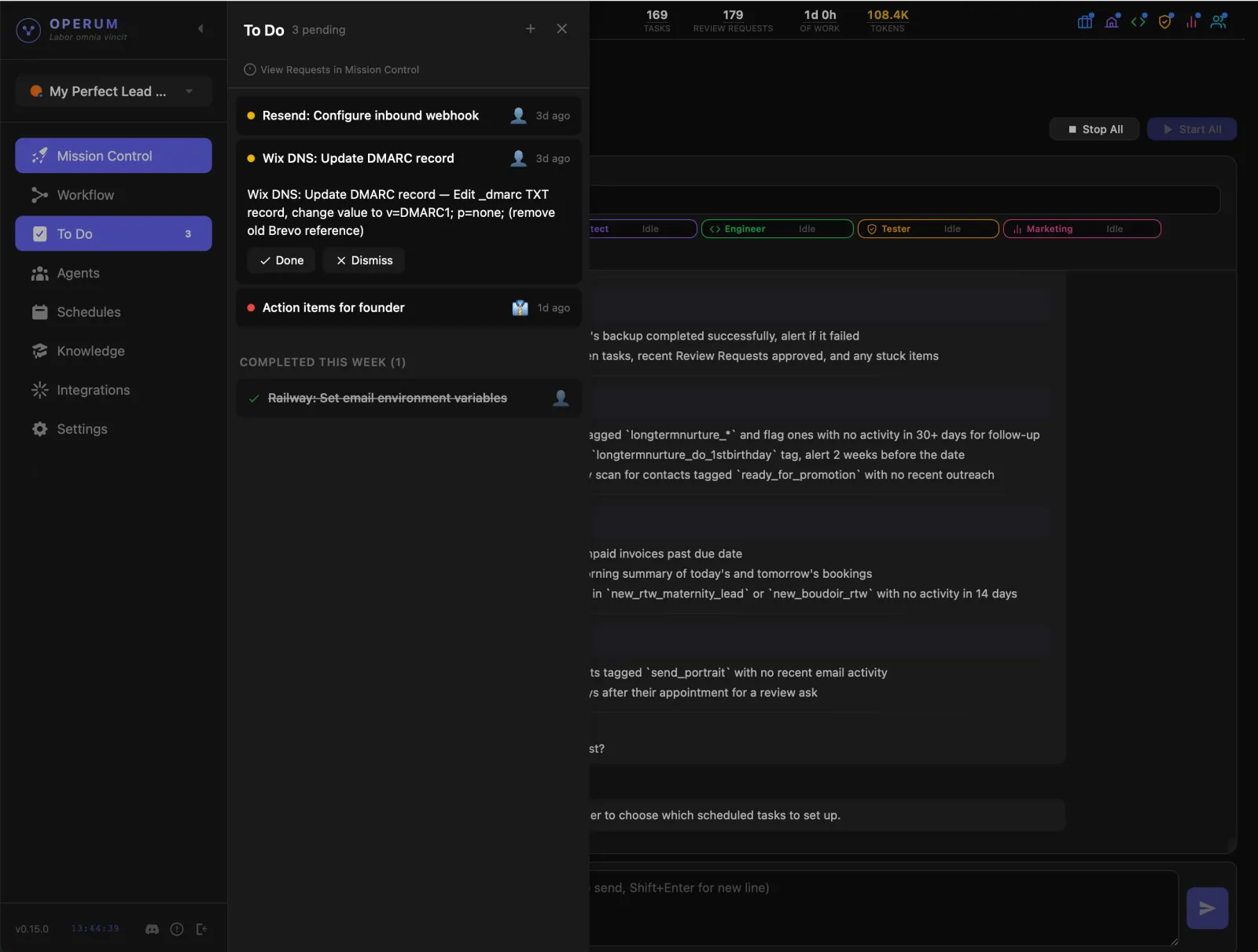1258x952 pixels.
Task: Click the info circle icon at bottom
Action: coord(176,929)
